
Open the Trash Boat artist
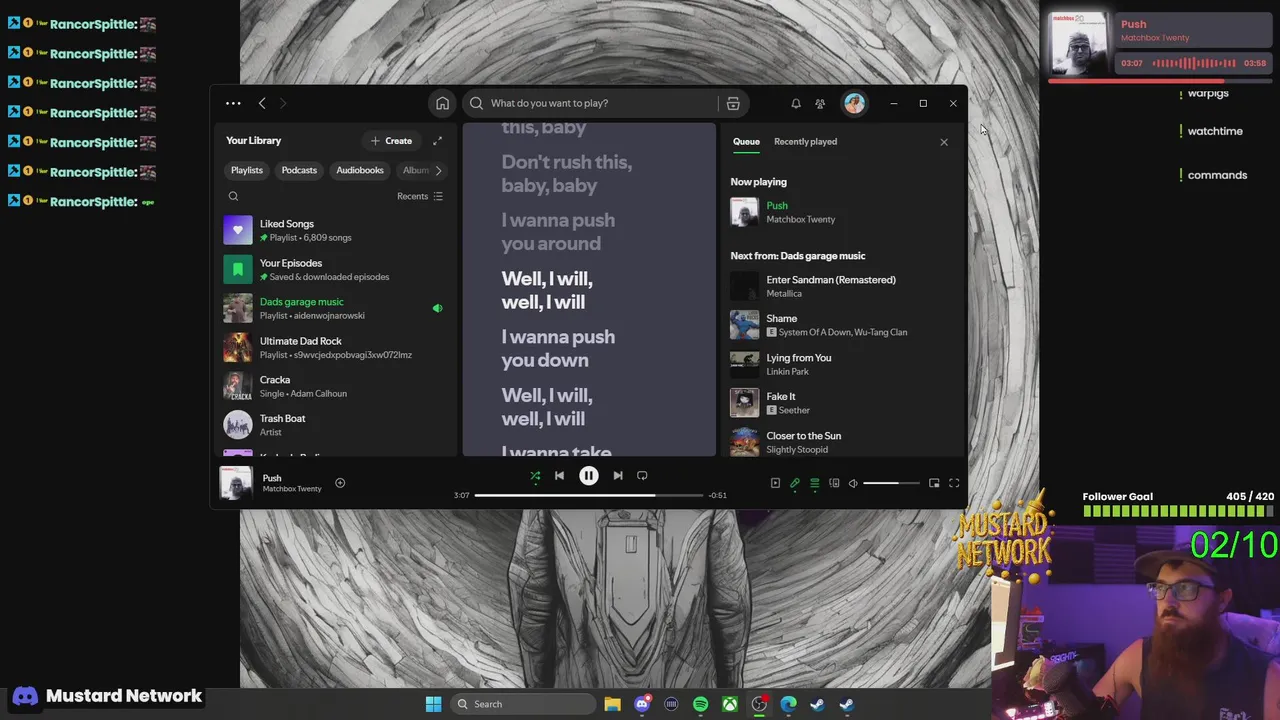(x=335, y=425)
